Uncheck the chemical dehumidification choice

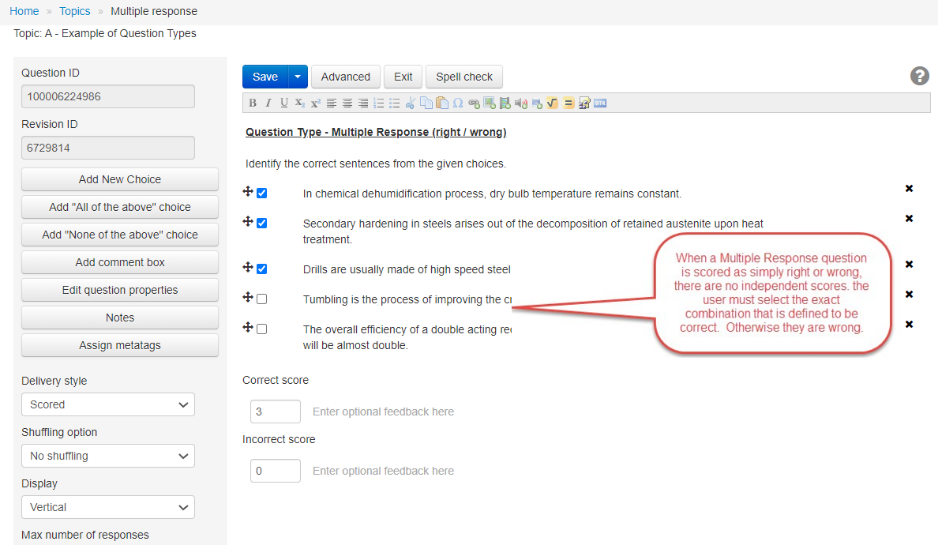(x=262, y=193)
